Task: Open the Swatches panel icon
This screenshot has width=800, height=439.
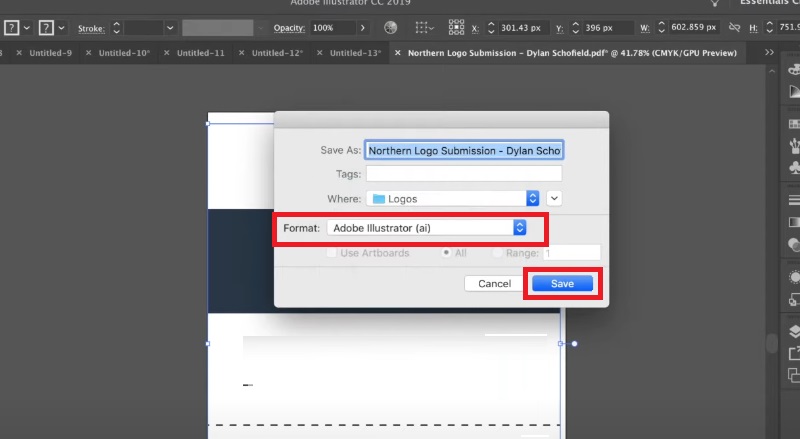Action: tap(794, 124)
